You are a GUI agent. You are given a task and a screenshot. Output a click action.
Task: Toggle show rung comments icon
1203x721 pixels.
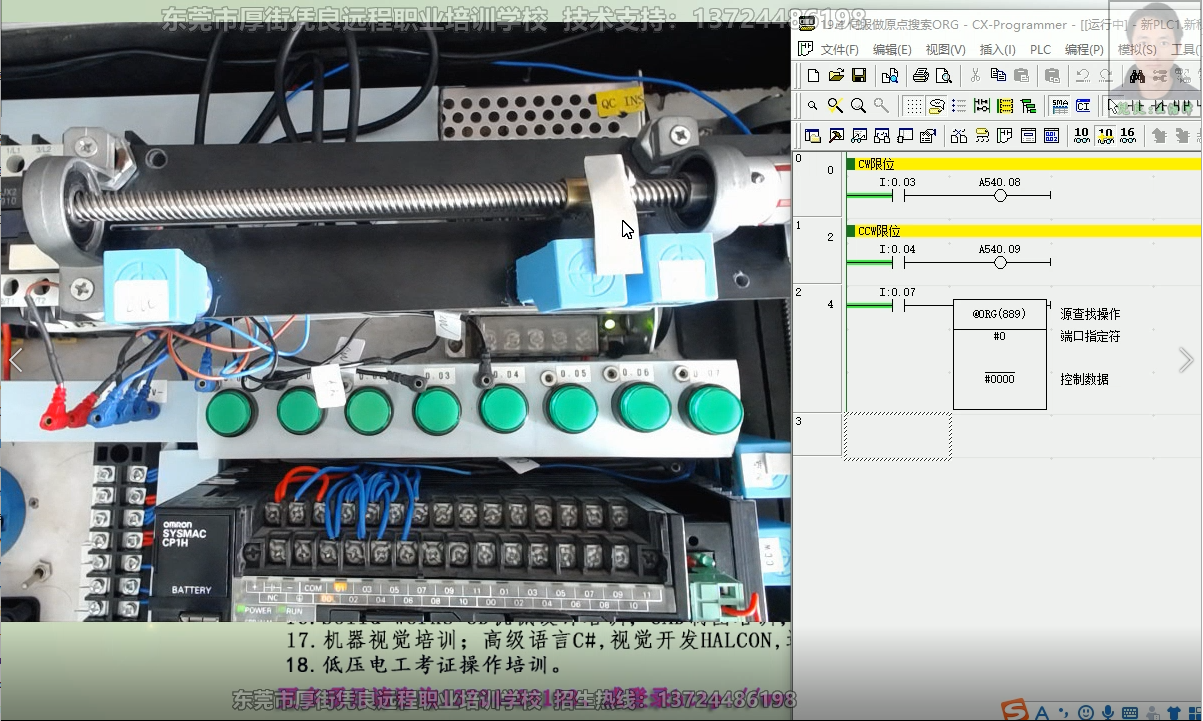(x=937, y=106)
